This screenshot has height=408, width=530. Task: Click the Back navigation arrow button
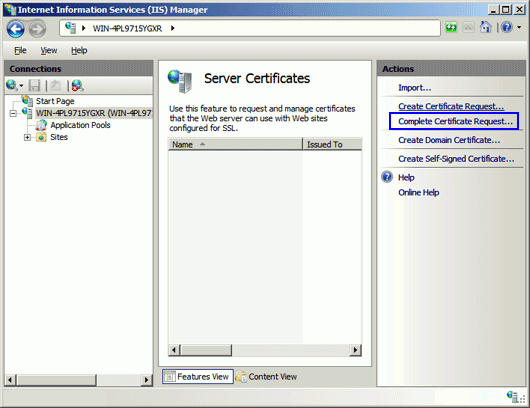pos(16,29)
